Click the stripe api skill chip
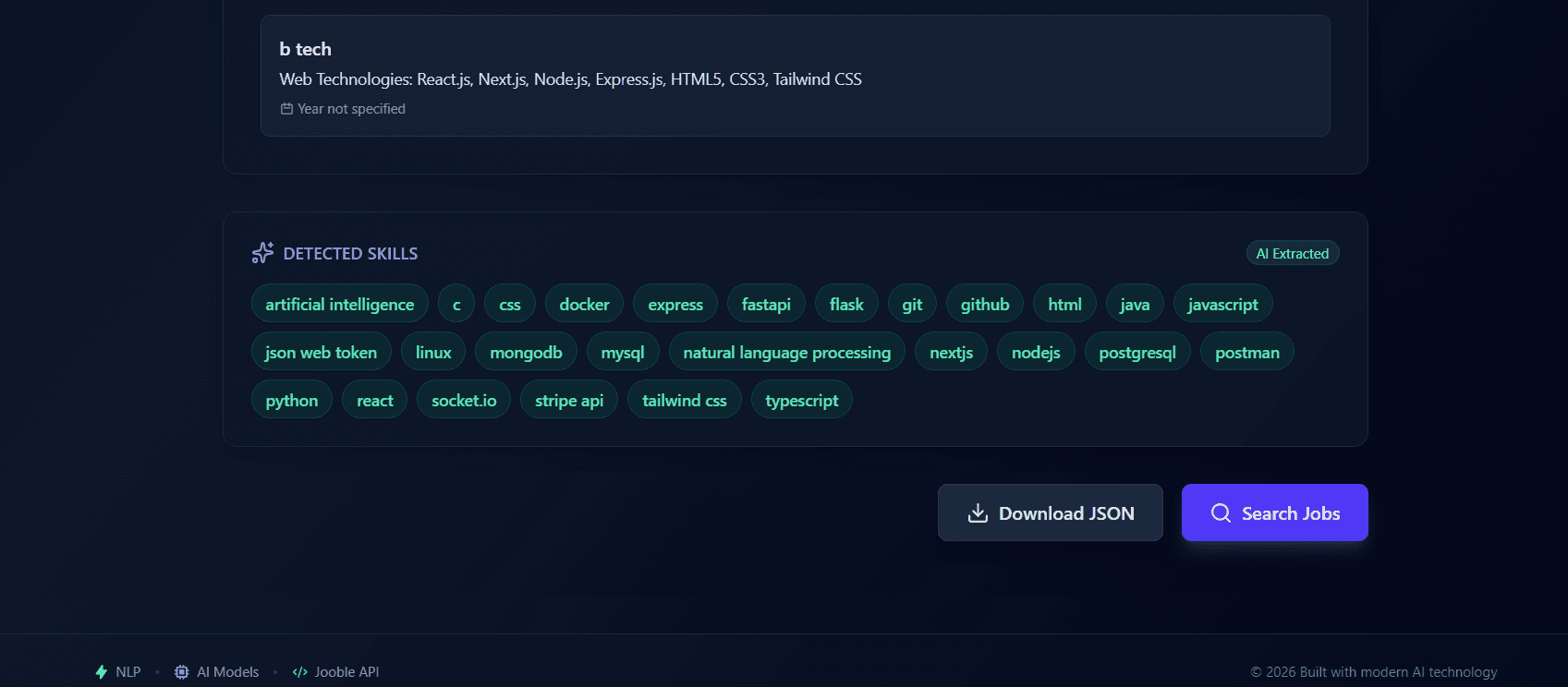 [x=568, y=401]
